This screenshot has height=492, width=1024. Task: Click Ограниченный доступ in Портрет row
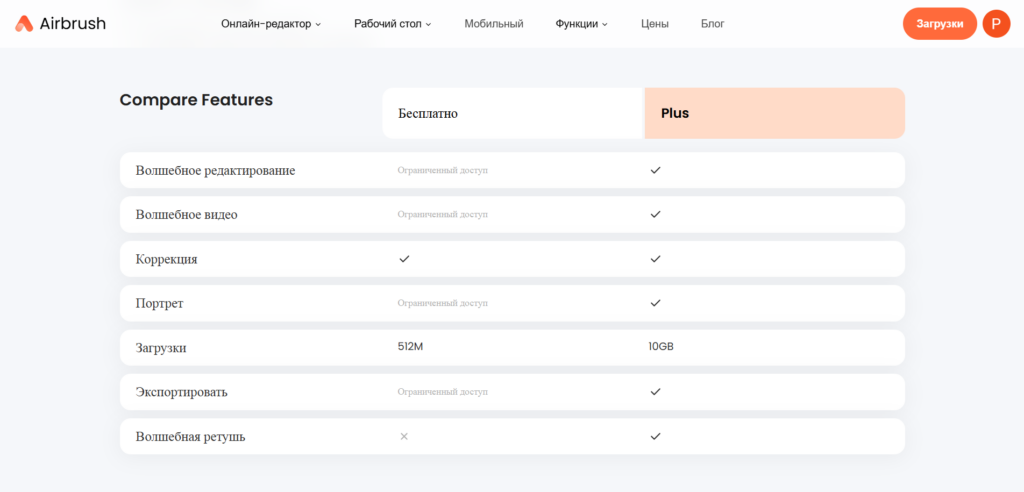point(443,303)
